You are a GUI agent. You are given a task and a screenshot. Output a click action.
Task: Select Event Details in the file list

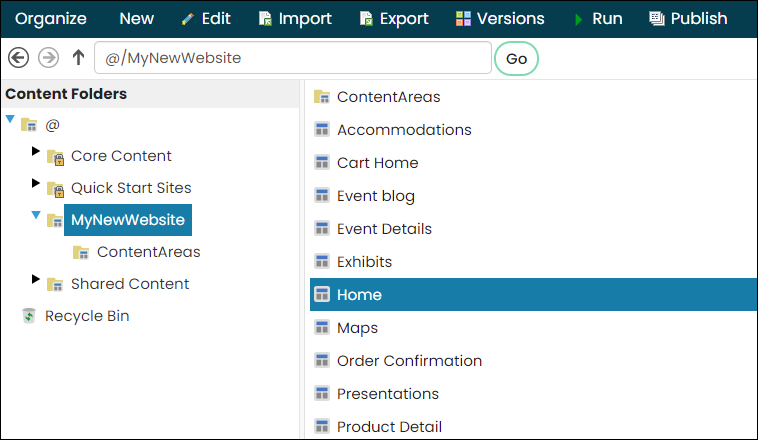point(384,229)
